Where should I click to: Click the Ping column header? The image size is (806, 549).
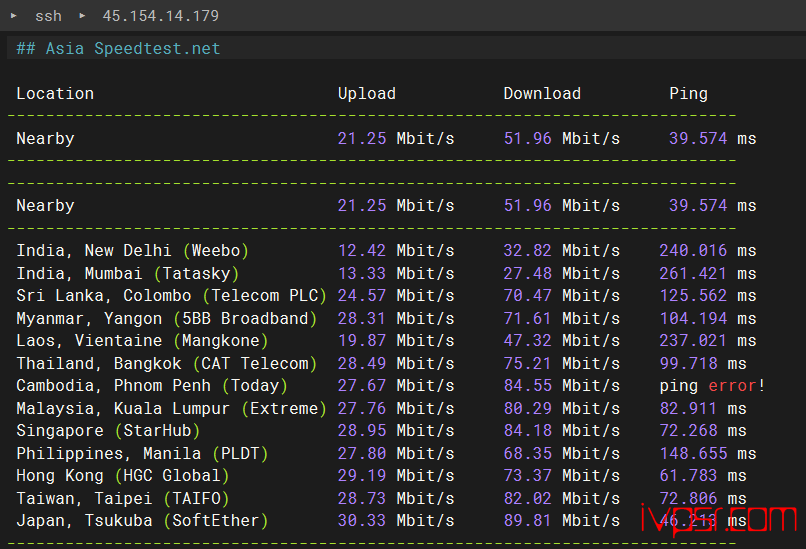click(688, 93)
